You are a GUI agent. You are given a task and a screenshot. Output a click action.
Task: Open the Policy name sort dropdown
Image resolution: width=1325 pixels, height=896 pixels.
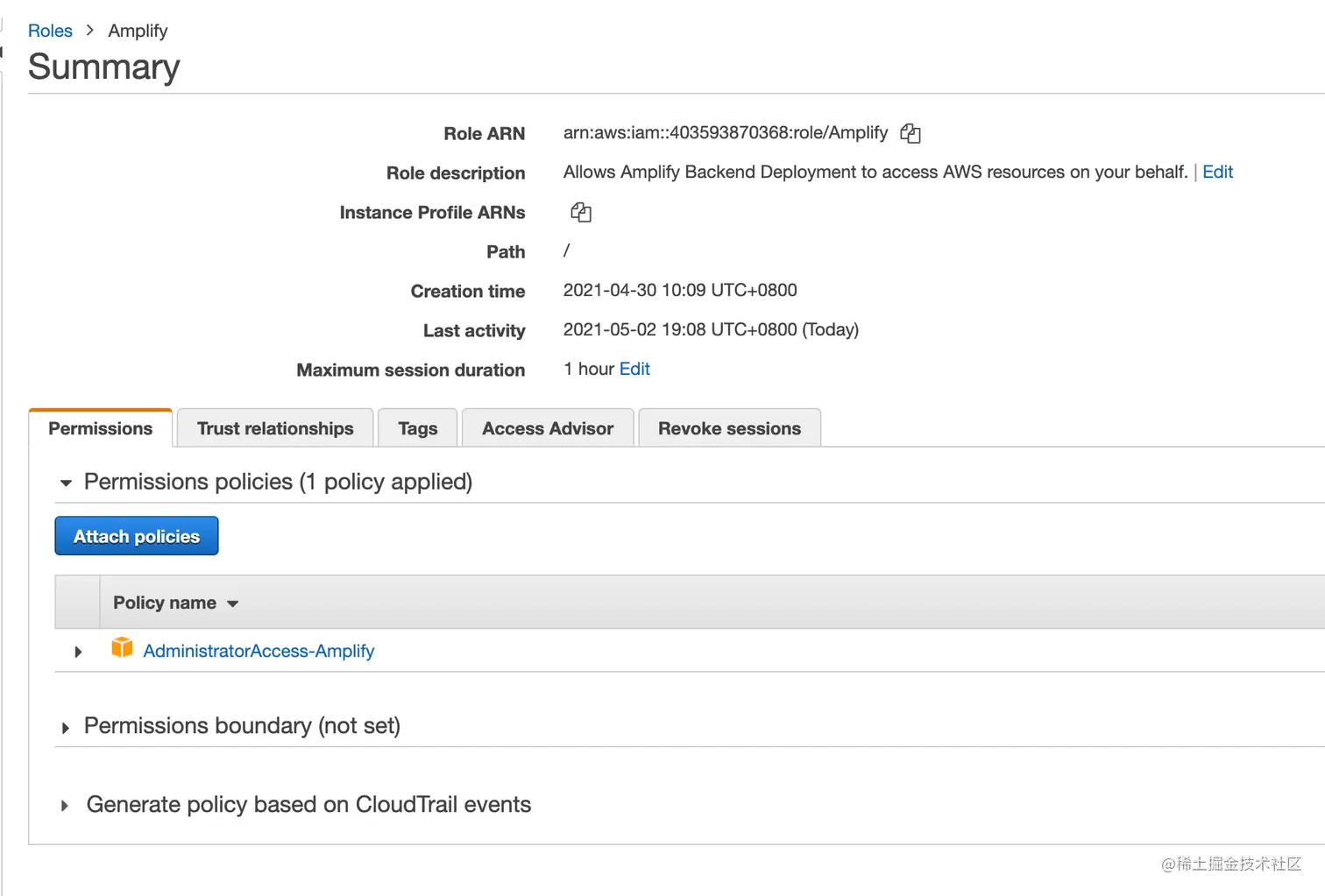(x=232, y=603)
